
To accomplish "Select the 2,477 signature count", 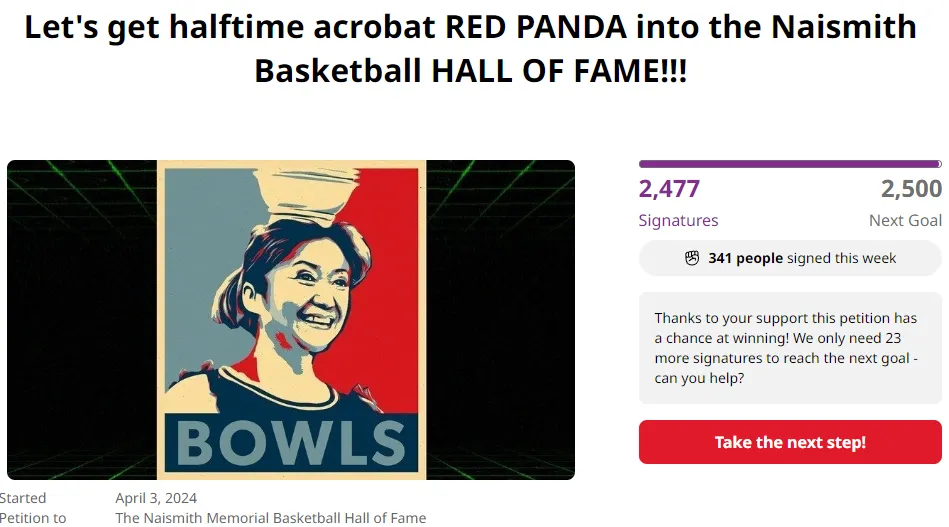I will click(669, 189).
